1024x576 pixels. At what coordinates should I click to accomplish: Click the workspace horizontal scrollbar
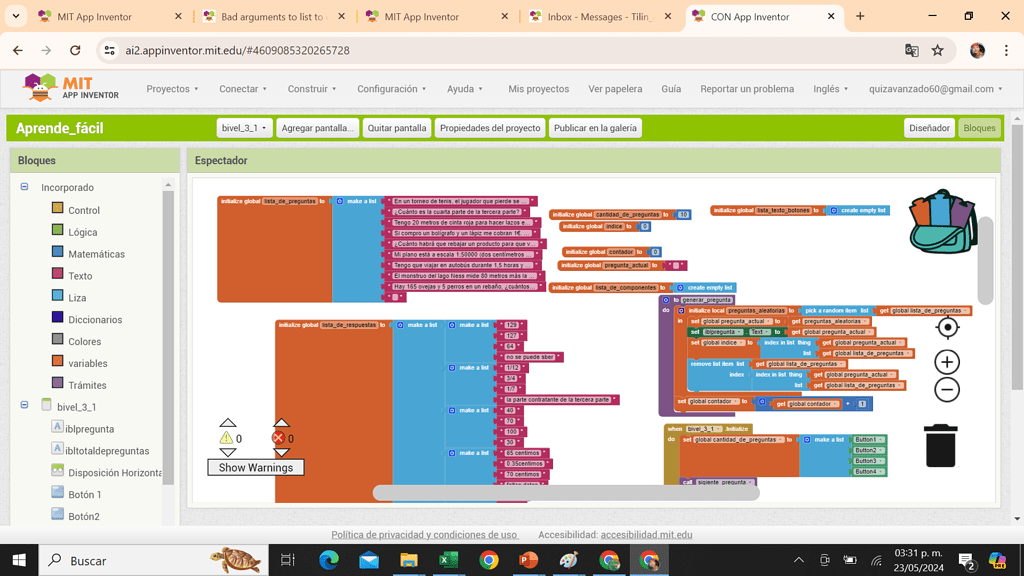565,490
